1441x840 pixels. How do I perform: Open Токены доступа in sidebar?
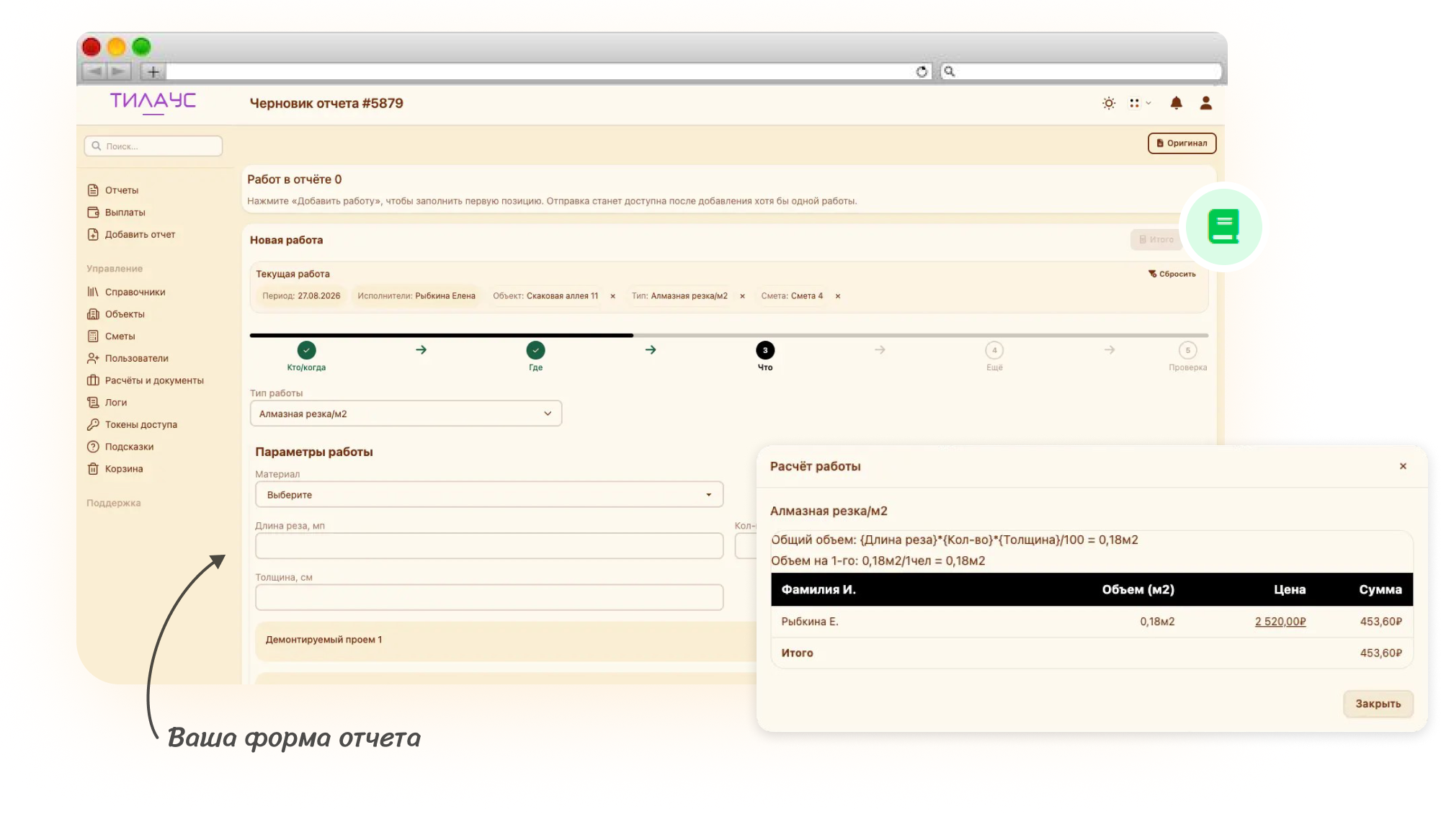[x=140, y=424]
